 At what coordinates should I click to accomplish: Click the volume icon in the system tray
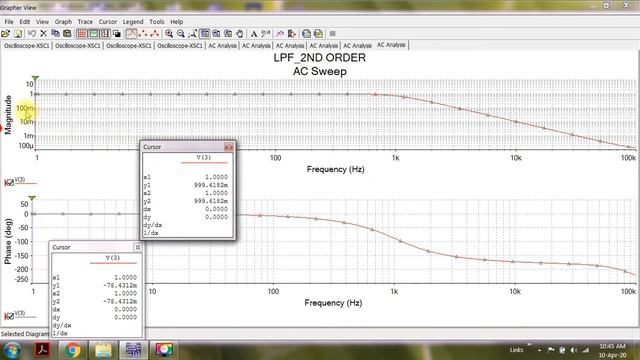point(574,350)
